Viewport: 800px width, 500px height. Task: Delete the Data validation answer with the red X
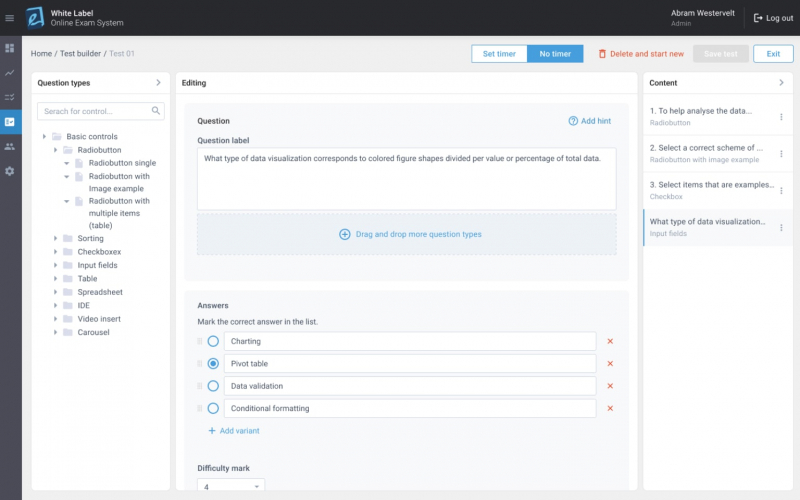point(610,386)
